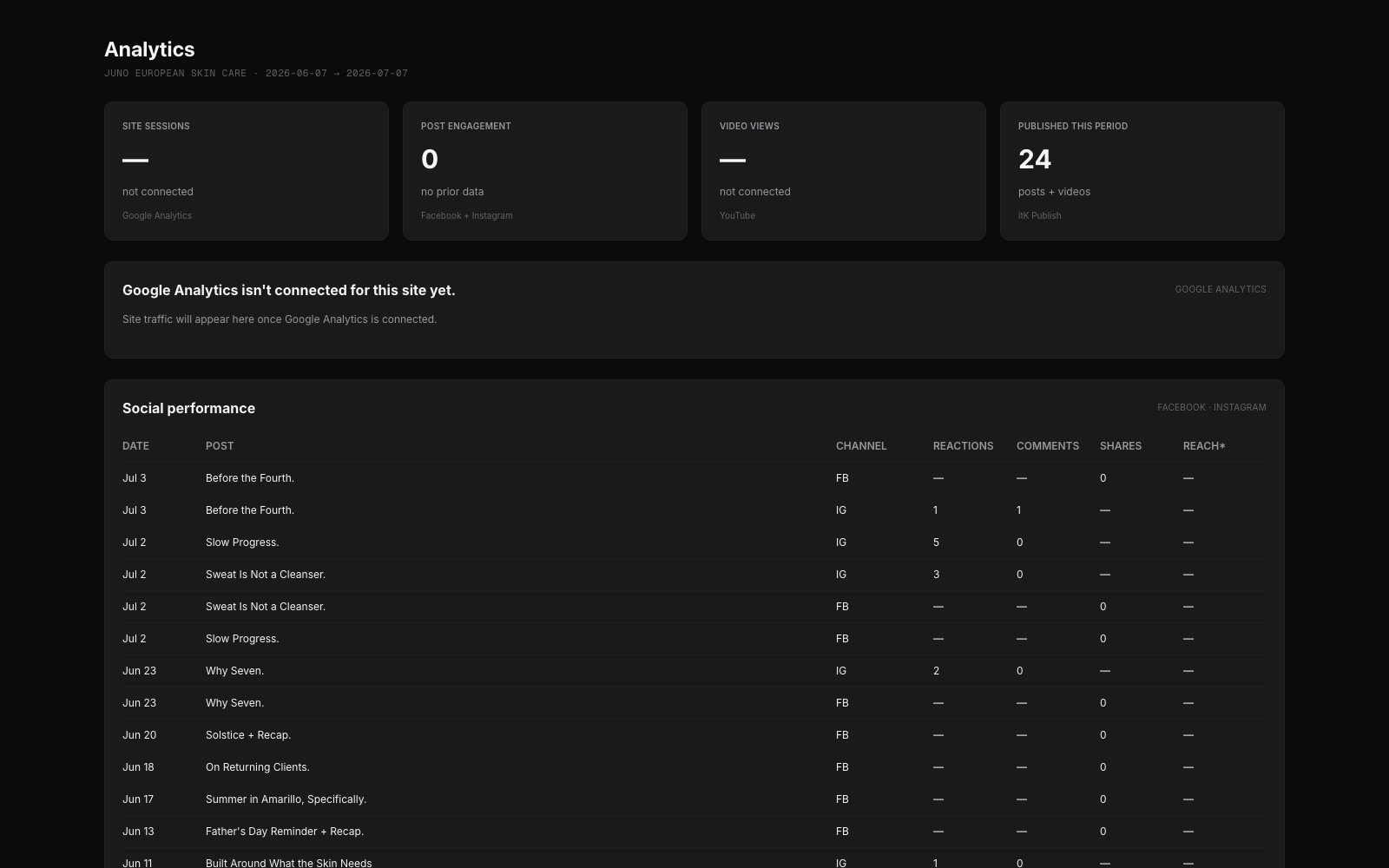This screenshot has width=1389, height=868.
Task: Click the Social performance section heading
Action: [188, 408]
